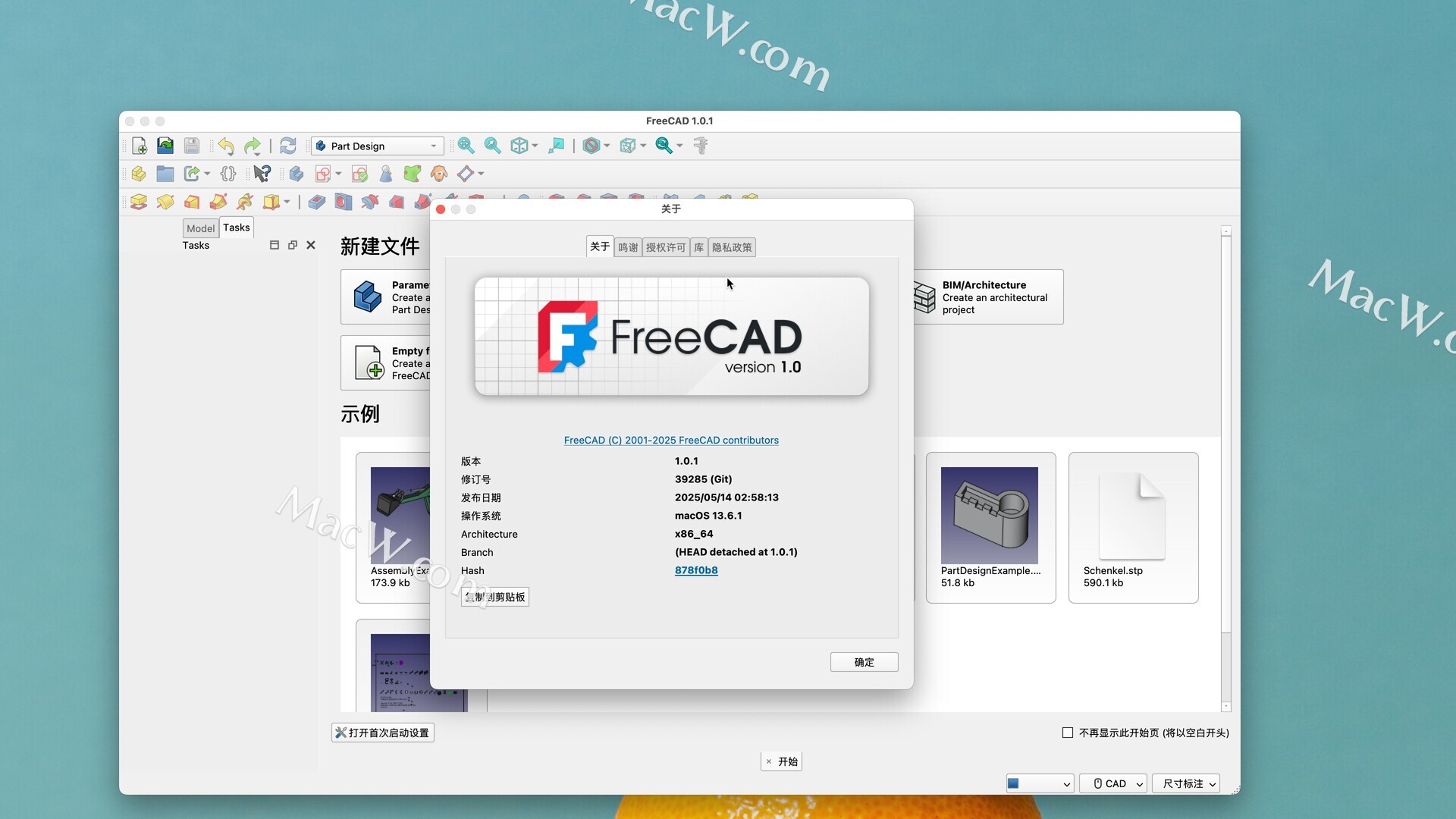
Task: Open the FreeCAD contributors copyright link
Action: pos(671,440)
